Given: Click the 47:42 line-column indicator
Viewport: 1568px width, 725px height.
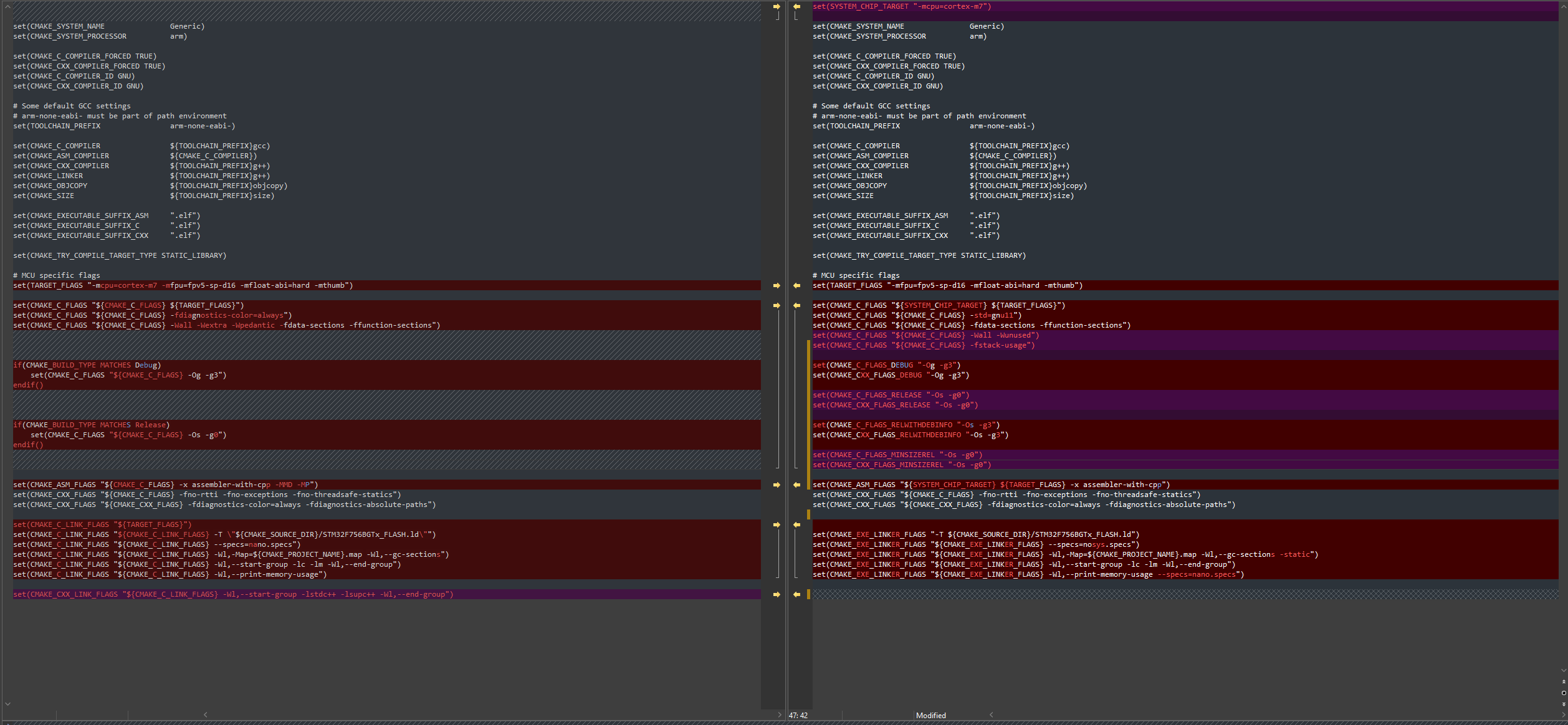Looking at the screenshot, I should [x=798, y=715].
